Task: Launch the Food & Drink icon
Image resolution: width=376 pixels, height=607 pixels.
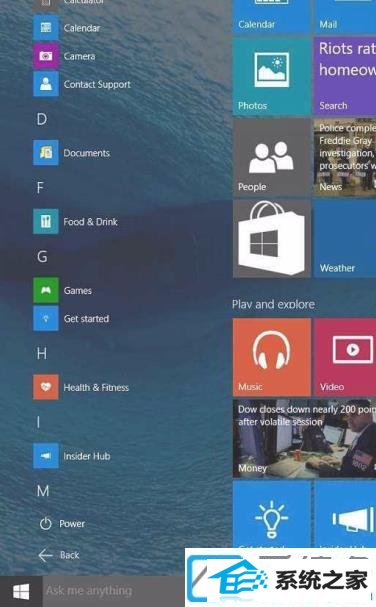Action: (46, 221)
